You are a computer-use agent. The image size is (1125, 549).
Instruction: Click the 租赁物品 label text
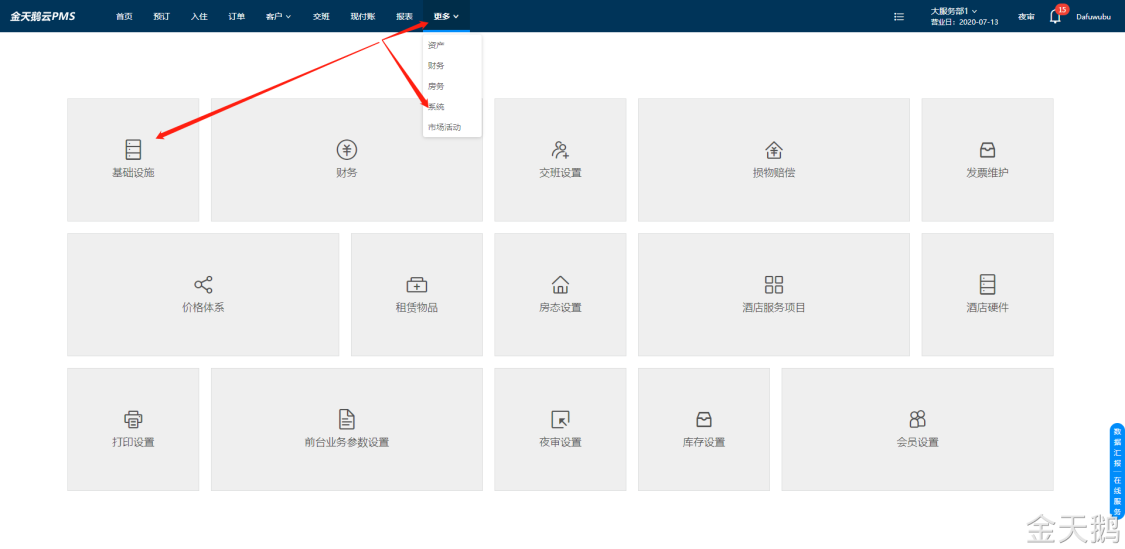pyautogui.click(x=417, y=308)
